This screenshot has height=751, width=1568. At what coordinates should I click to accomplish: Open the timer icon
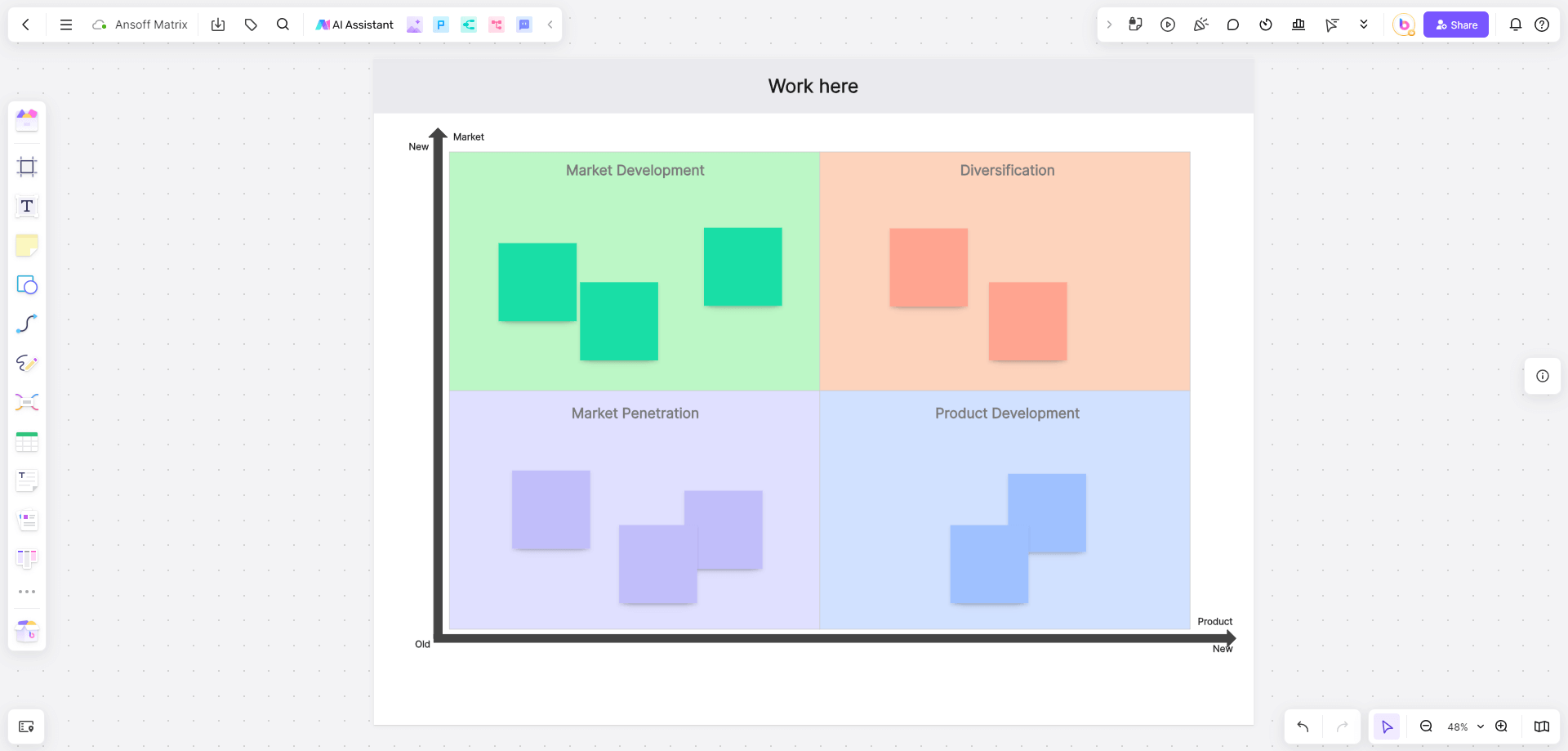point(1266,25)
